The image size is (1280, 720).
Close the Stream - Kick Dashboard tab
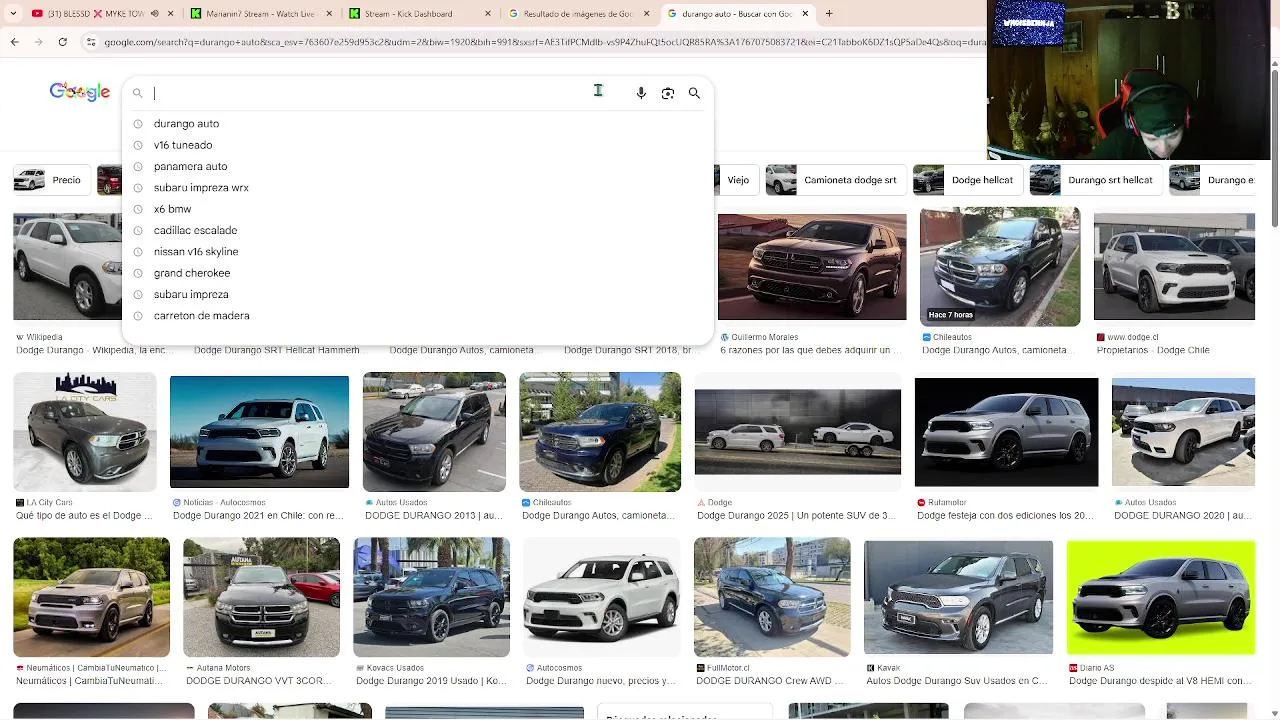pyautogui.click(x=488, y=14)
